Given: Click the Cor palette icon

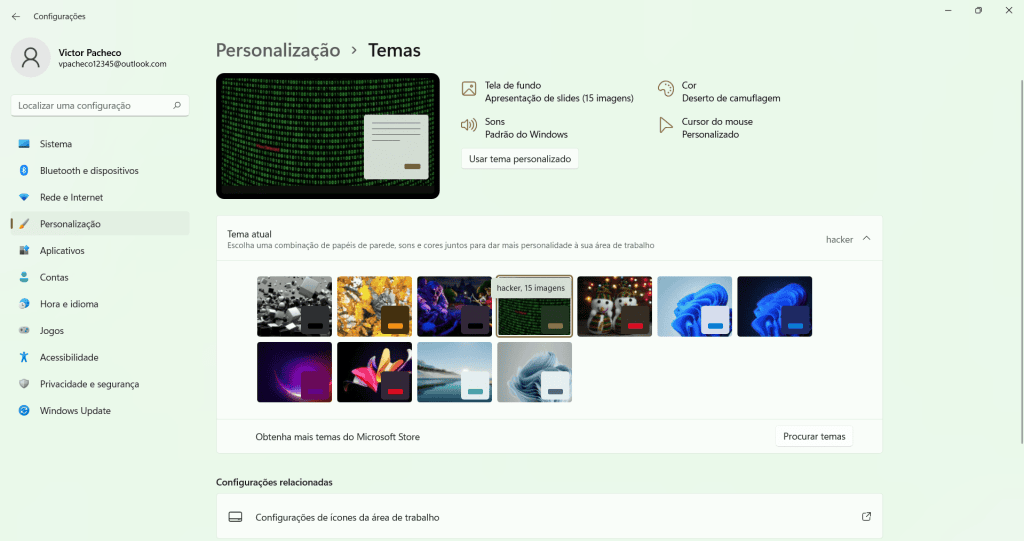Looking at the screenshot, I should pyautogui.click(x=665, y=89).
